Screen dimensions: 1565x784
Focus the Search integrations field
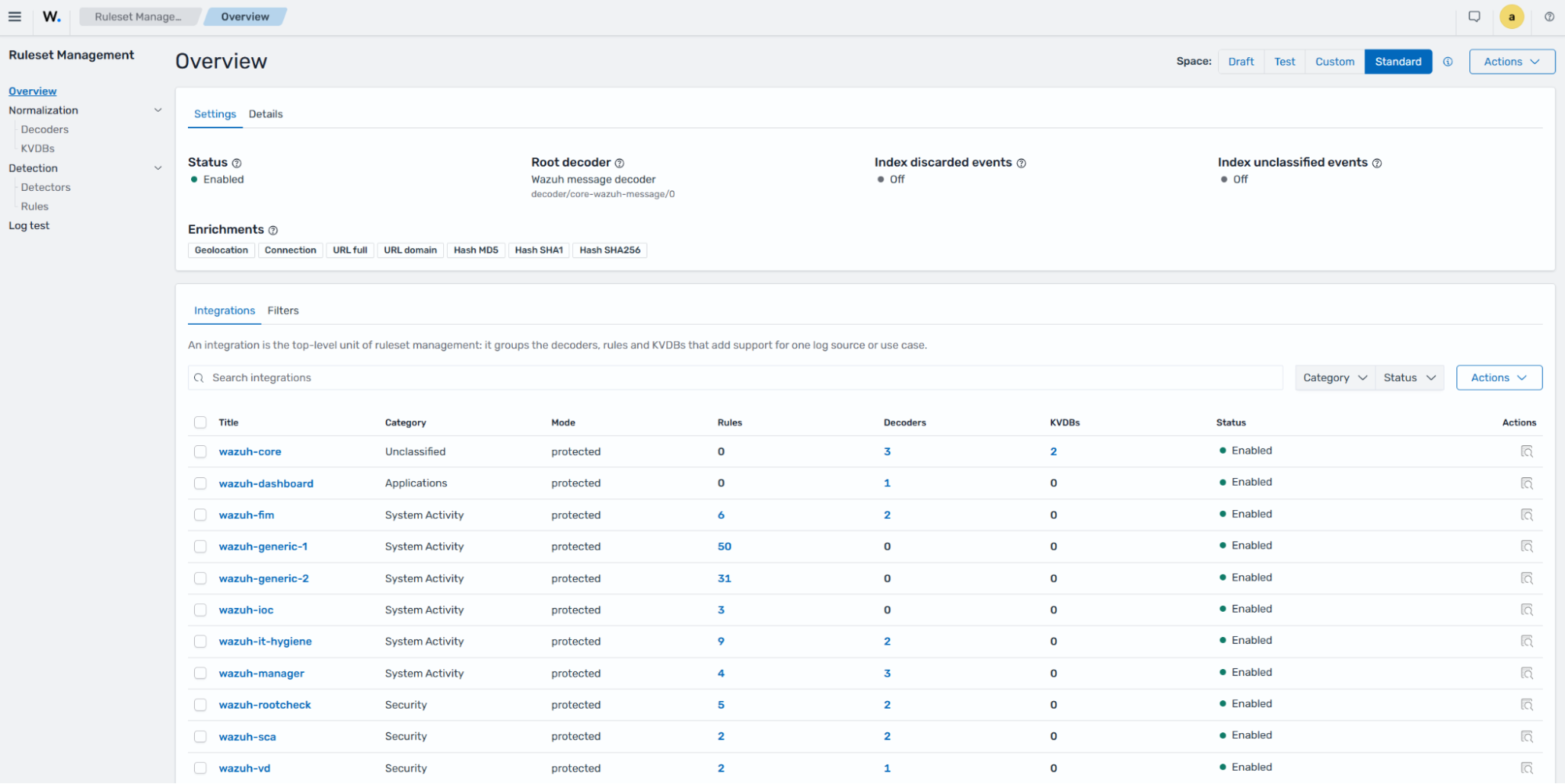coord(735,378)
